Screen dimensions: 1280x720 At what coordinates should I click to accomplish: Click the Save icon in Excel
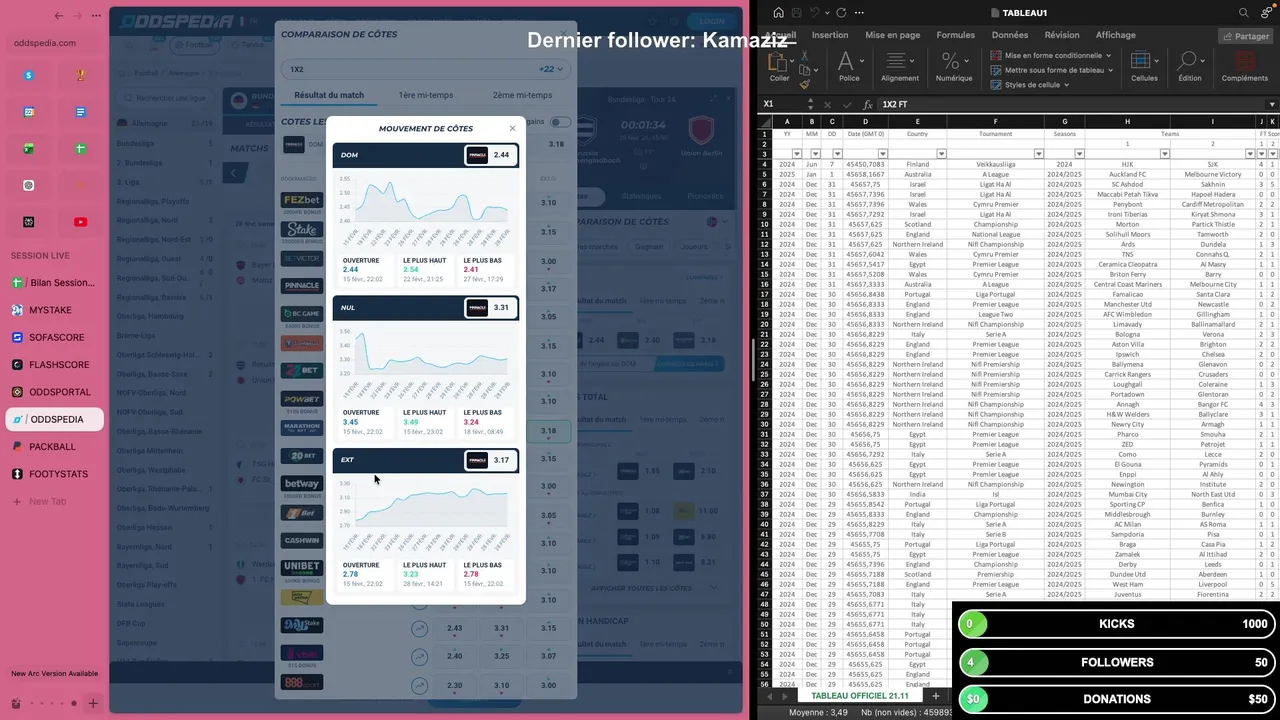coord(796,13)
